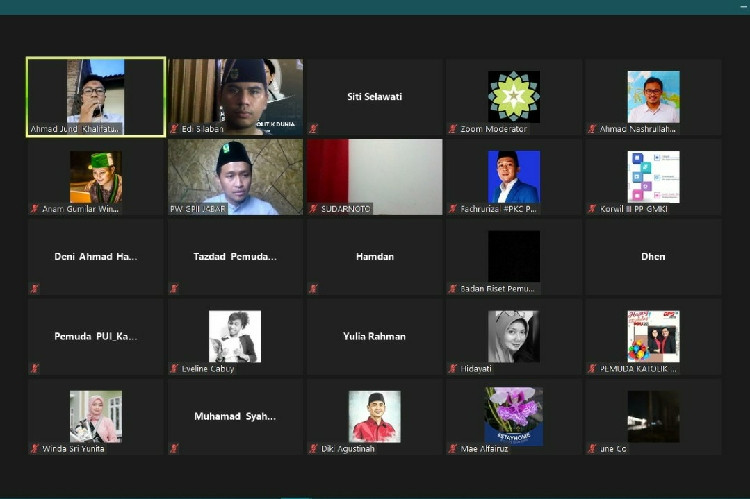Image resolution: width=750 pixels, height=499 pixels.
Task: Click muted mic icon on Siti Selawati tile
Action: tap(314, 129)
